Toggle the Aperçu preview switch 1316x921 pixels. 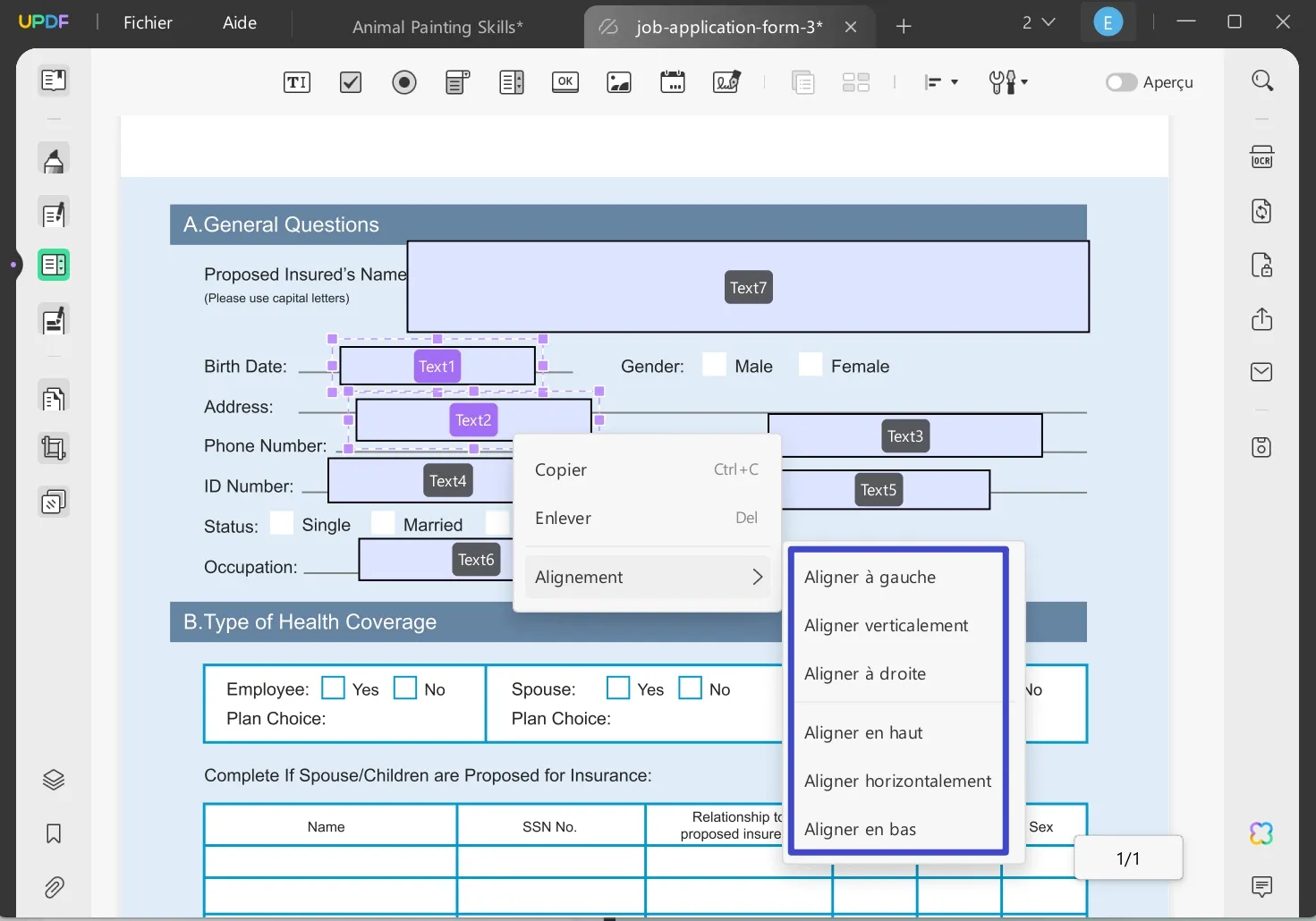1121,82
